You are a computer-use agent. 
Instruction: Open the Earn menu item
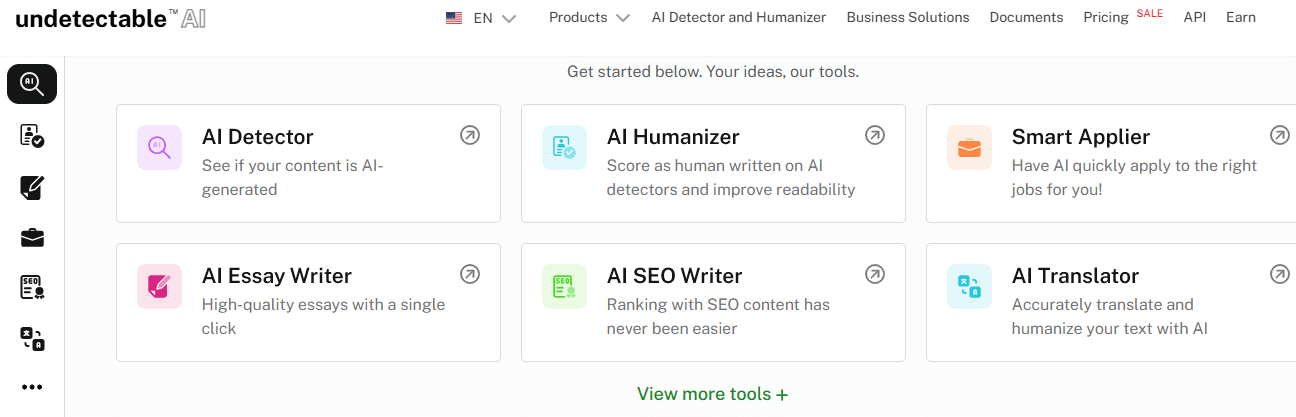coord(1241,17)
